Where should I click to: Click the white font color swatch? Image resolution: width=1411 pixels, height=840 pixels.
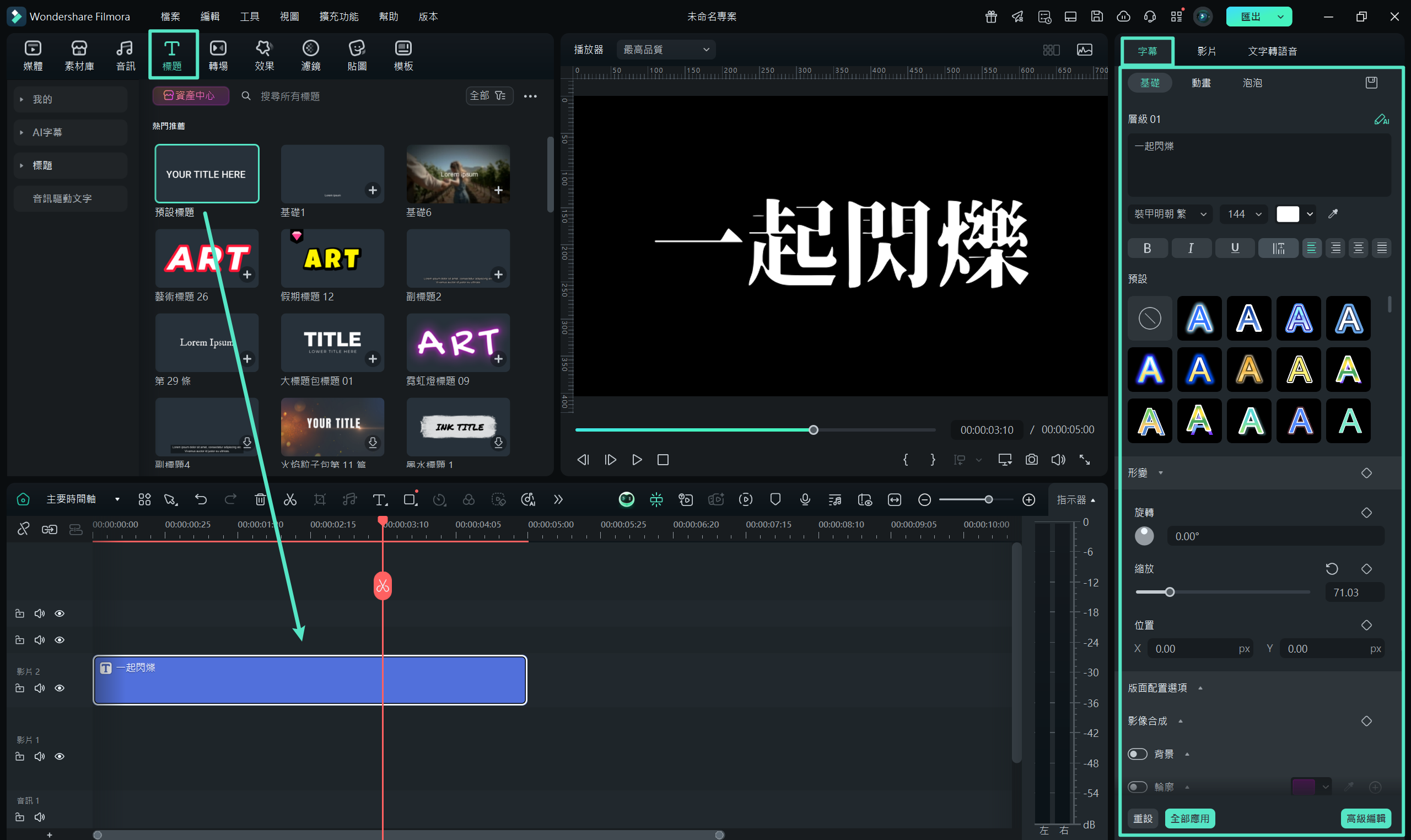click(x=1287, y=214)
